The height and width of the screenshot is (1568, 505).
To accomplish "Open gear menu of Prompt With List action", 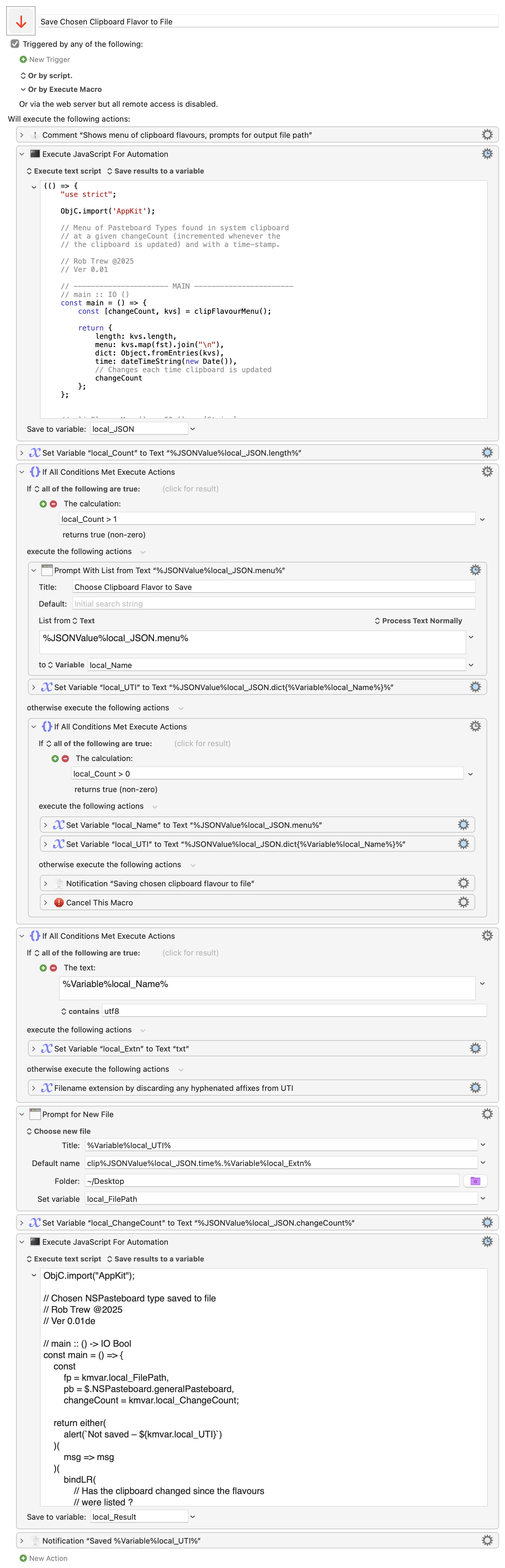I will click(475, 570).
